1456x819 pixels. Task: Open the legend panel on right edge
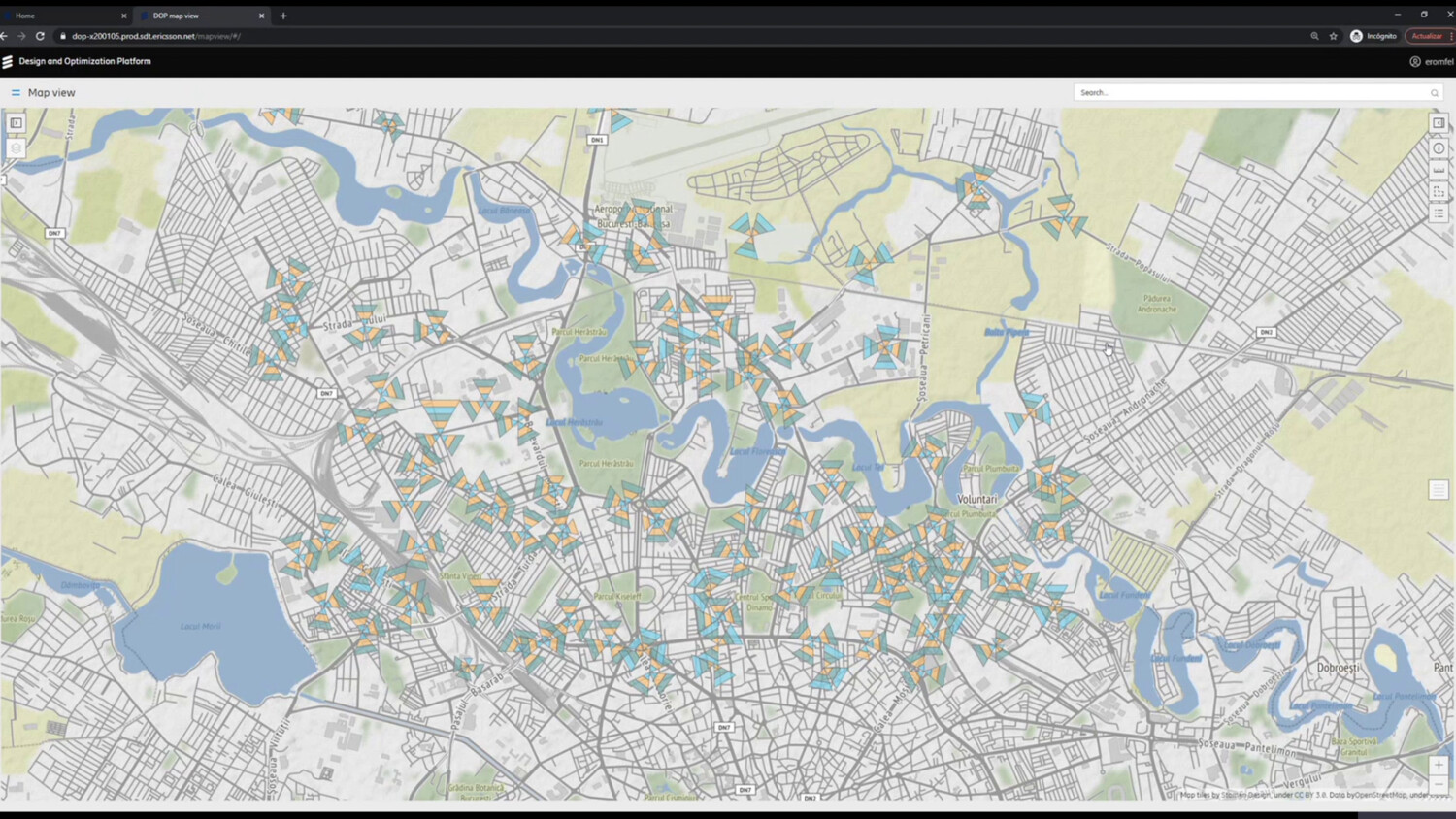click(x=1439, y=490)
